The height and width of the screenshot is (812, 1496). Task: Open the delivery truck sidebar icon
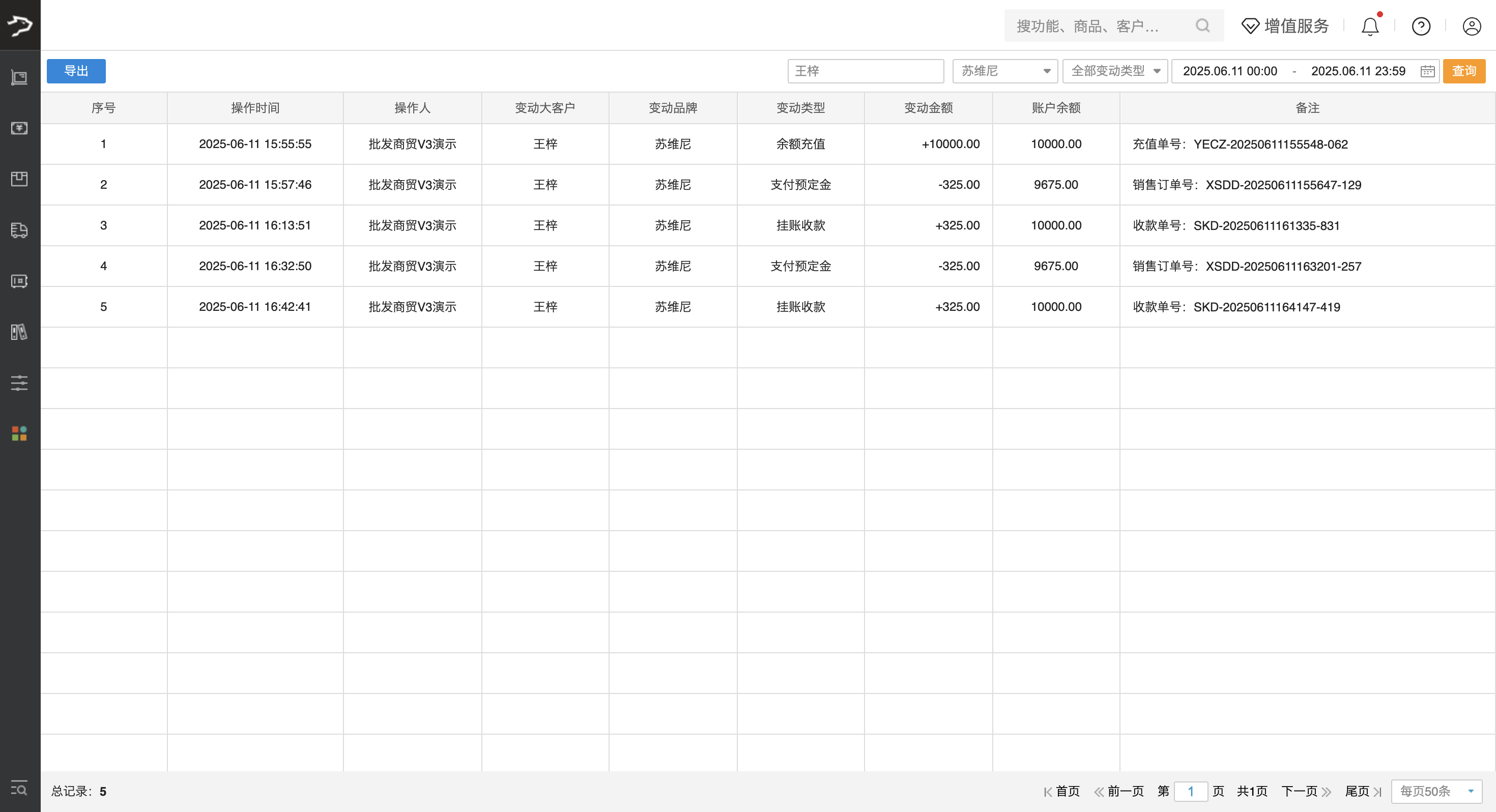(x=19, y=230)
